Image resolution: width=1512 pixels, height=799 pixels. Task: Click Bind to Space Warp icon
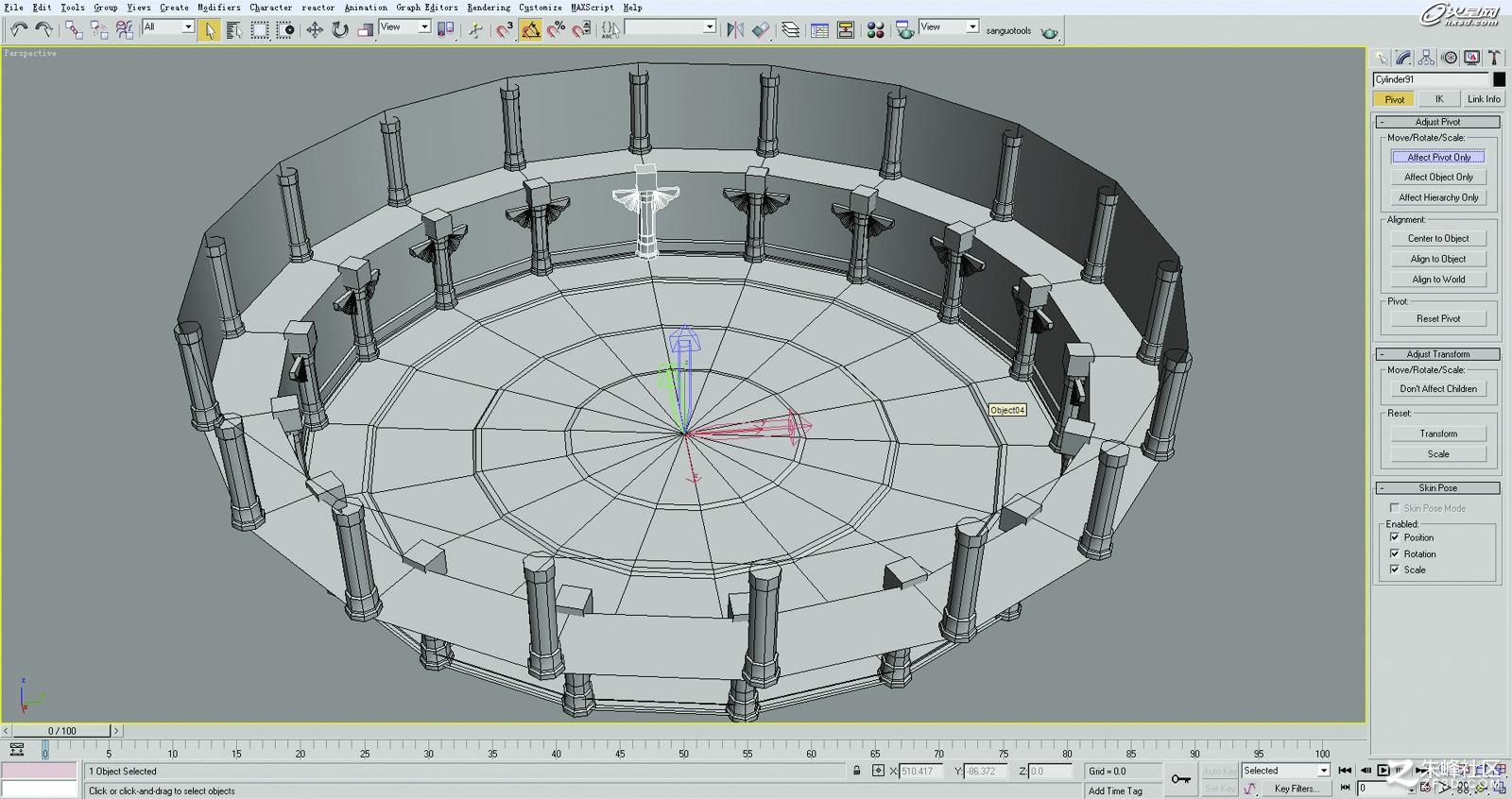click(x=125, y=30)
